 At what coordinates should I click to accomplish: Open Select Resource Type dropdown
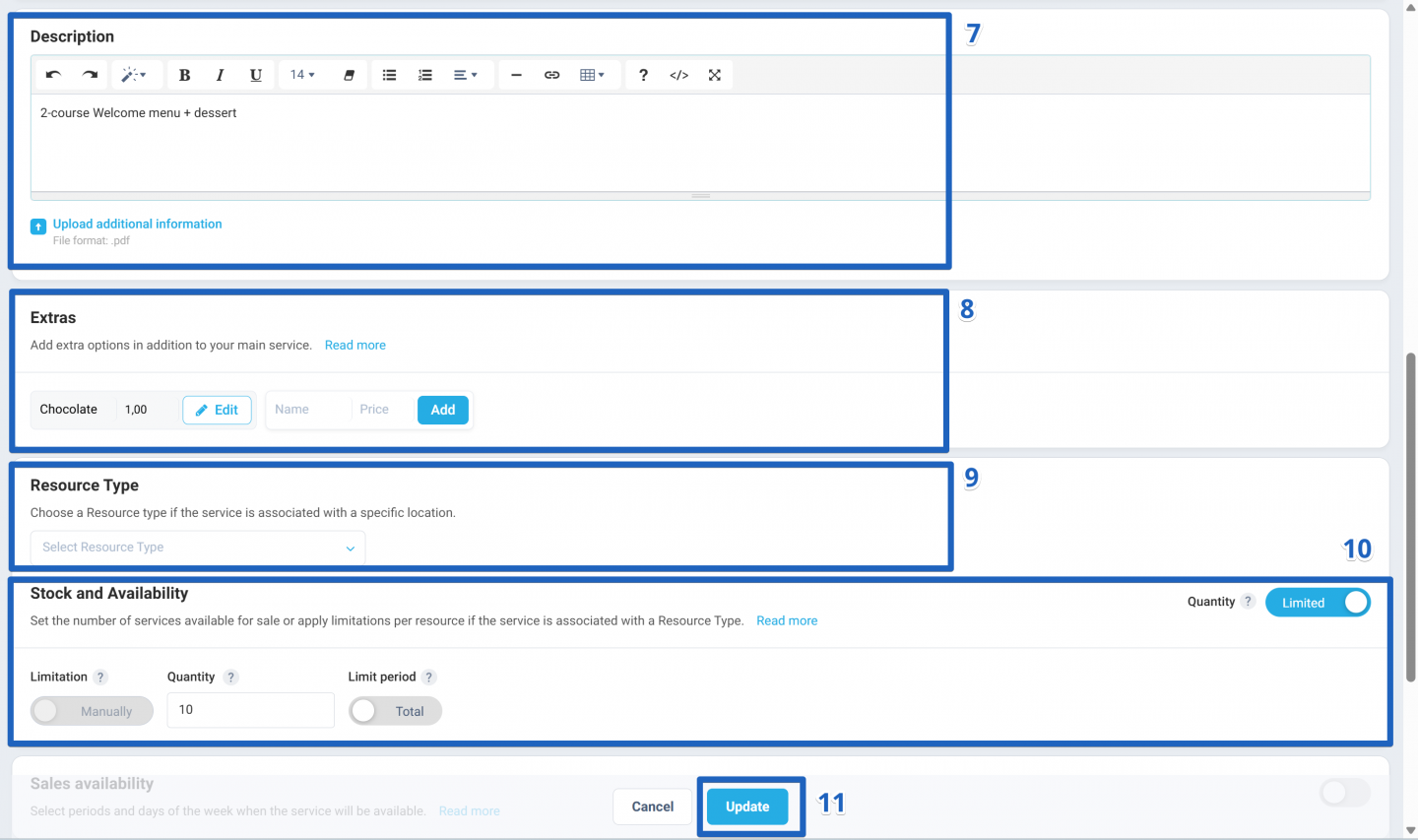point(198,548)
